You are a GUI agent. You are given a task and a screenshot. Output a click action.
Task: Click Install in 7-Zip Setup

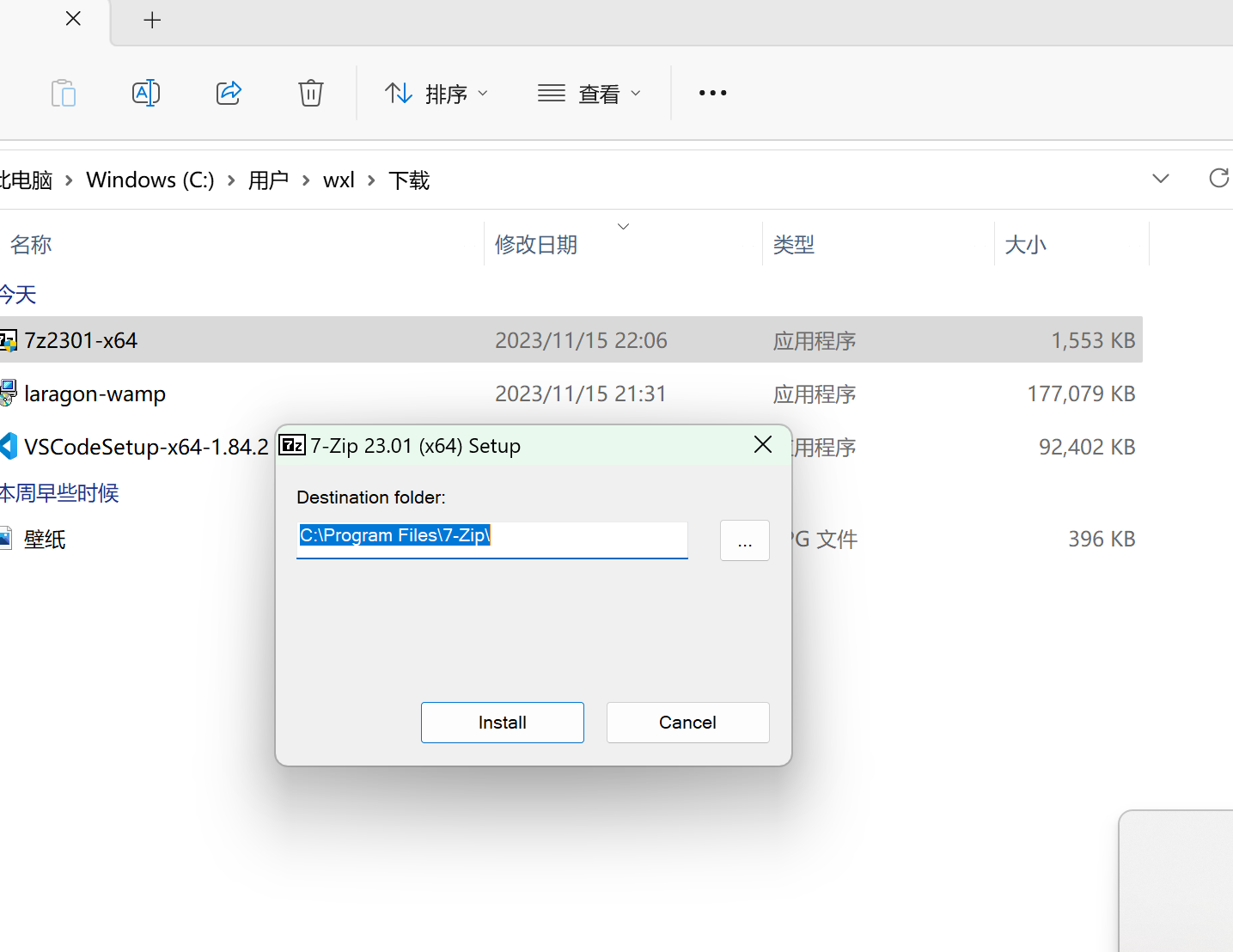[x=503, y=723]
